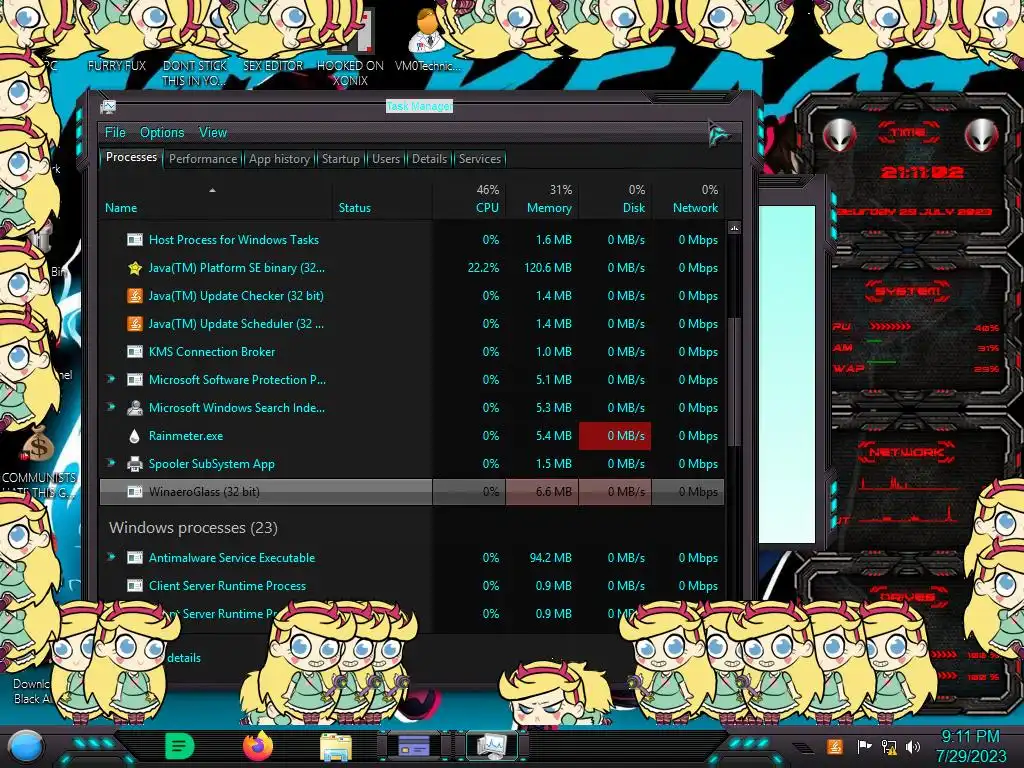The height and width of the screenshot is (768, 1024).
Task: Select the KMS Connection Broker name
Action: click(212, 352)
